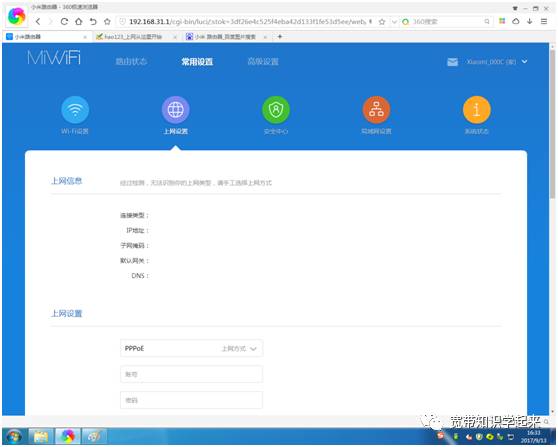Click the browser forward arrow
Screen dimensions: 558x447
[x=51, y=22]
